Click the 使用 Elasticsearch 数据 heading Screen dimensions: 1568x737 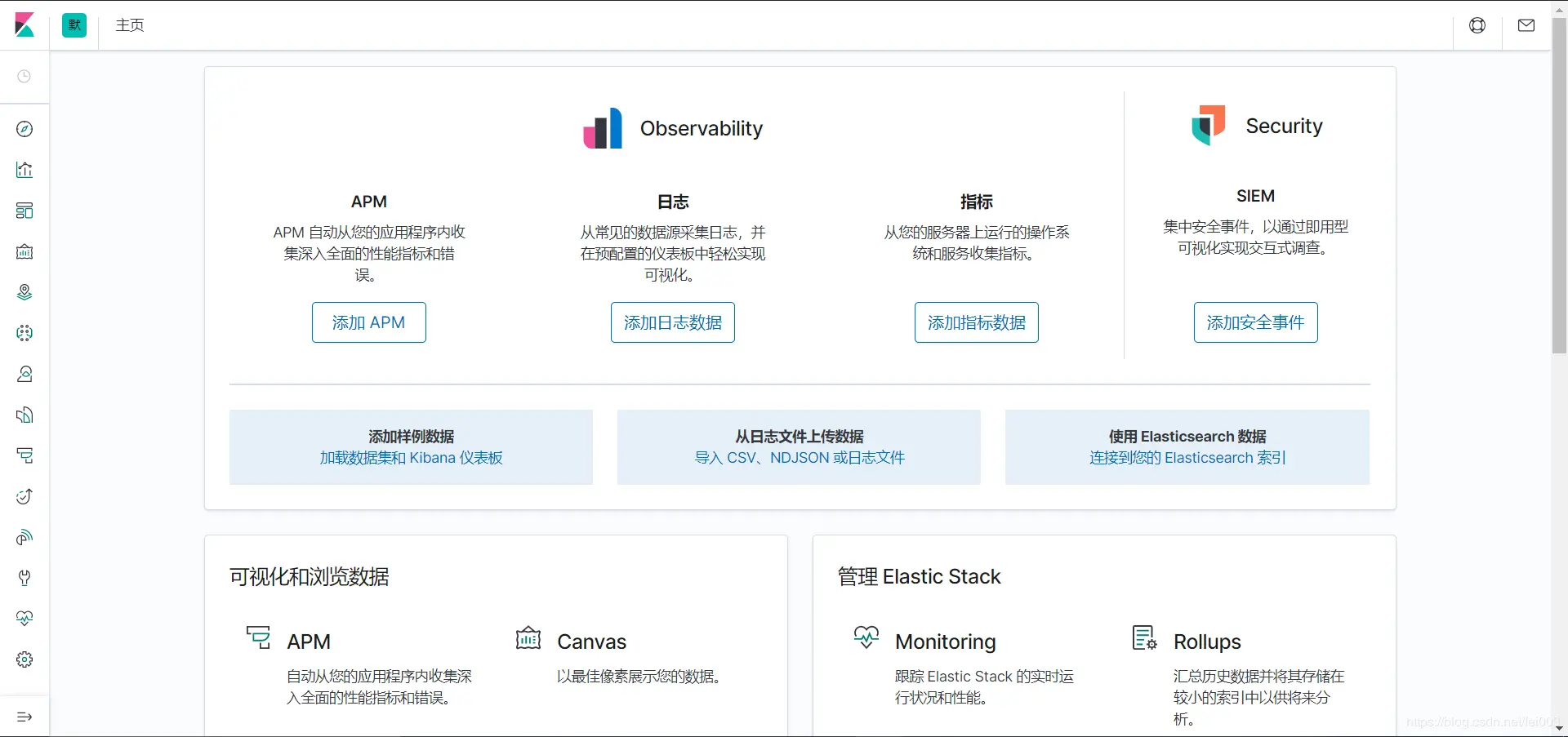tap(1187, 437)
